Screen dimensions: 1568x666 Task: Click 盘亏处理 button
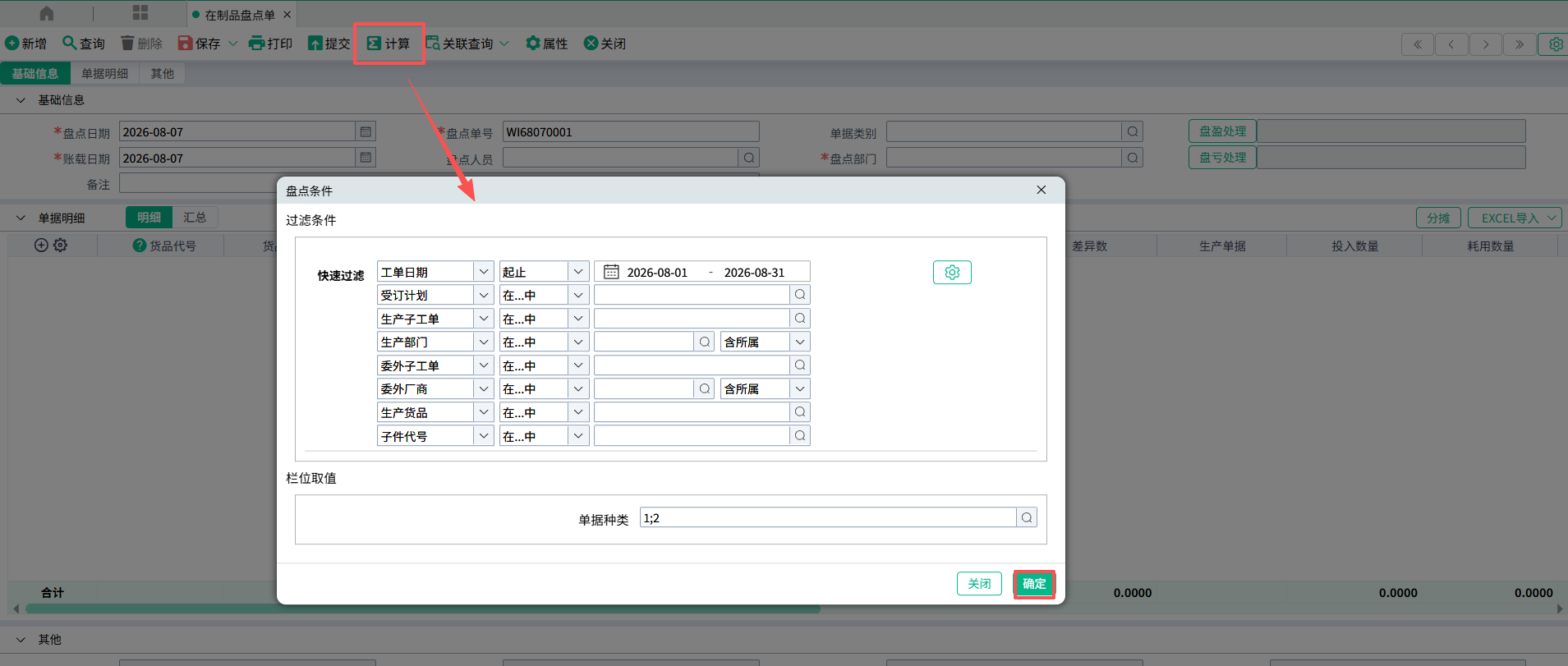click(x=1222, y=157)
